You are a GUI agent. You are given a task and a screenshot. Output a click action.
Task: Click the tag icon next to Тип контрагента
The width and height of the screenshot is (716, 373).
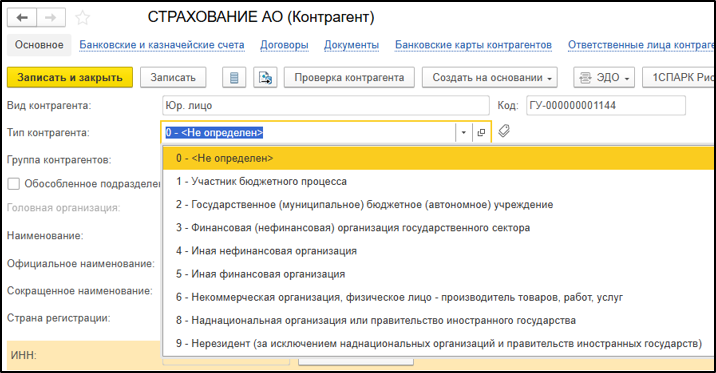point(504,131)
